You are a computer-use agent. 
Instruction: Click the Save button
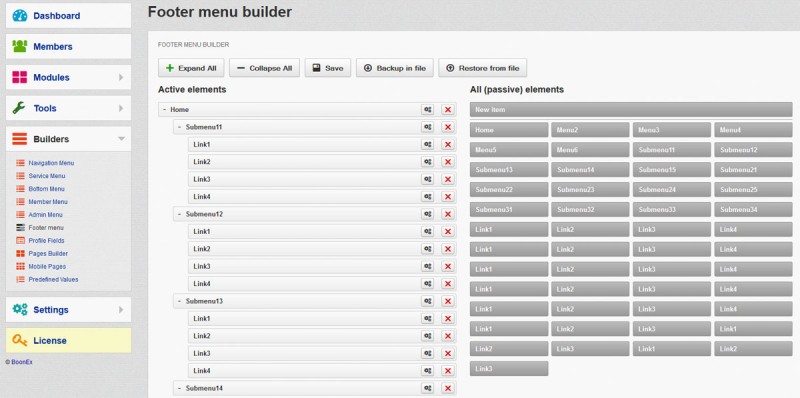328,68
